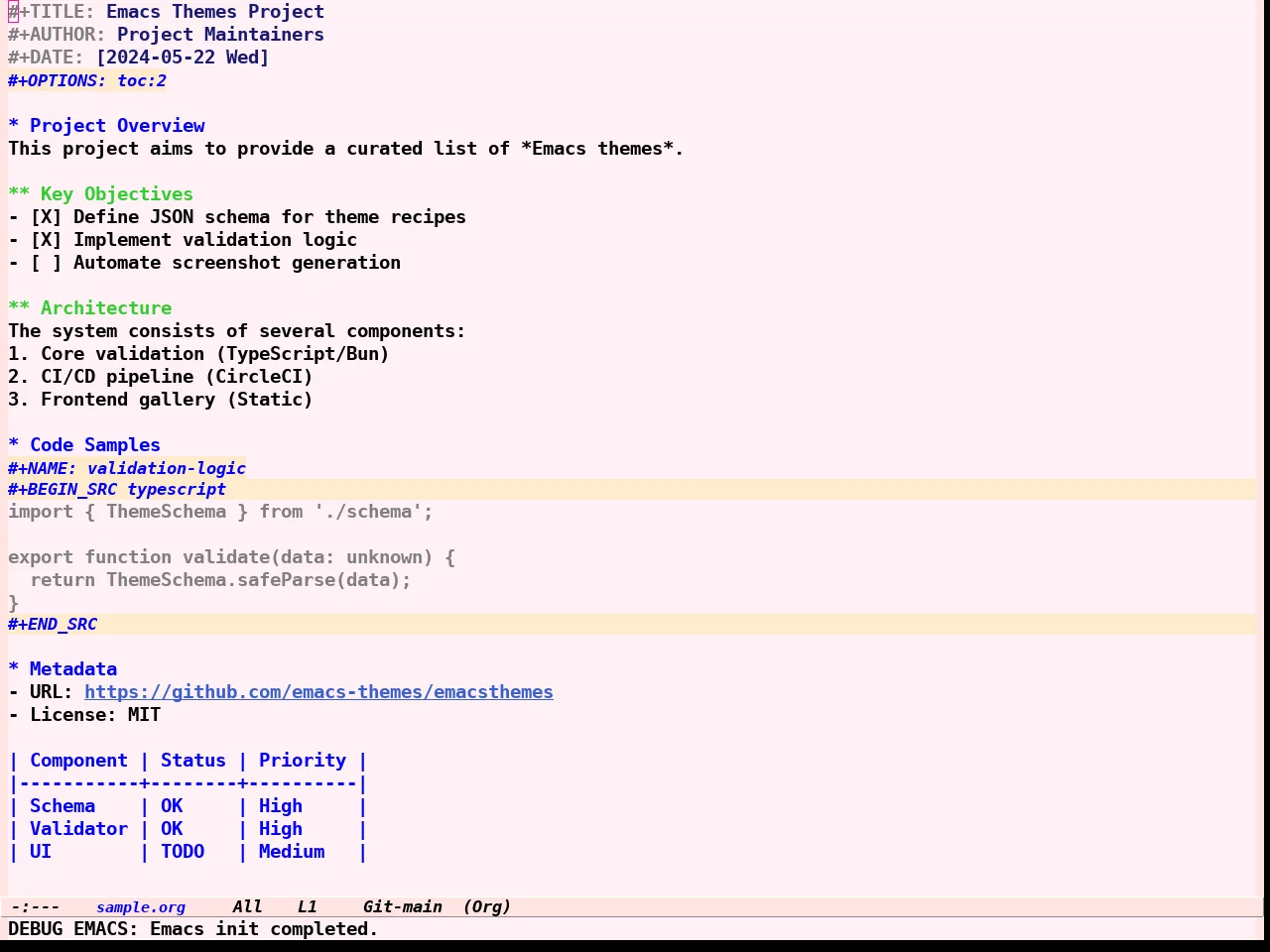The height and width of the screenshot is (952, 1270).
Task: Click the echo area message Emacs init completed
Action: coord(193,929)
